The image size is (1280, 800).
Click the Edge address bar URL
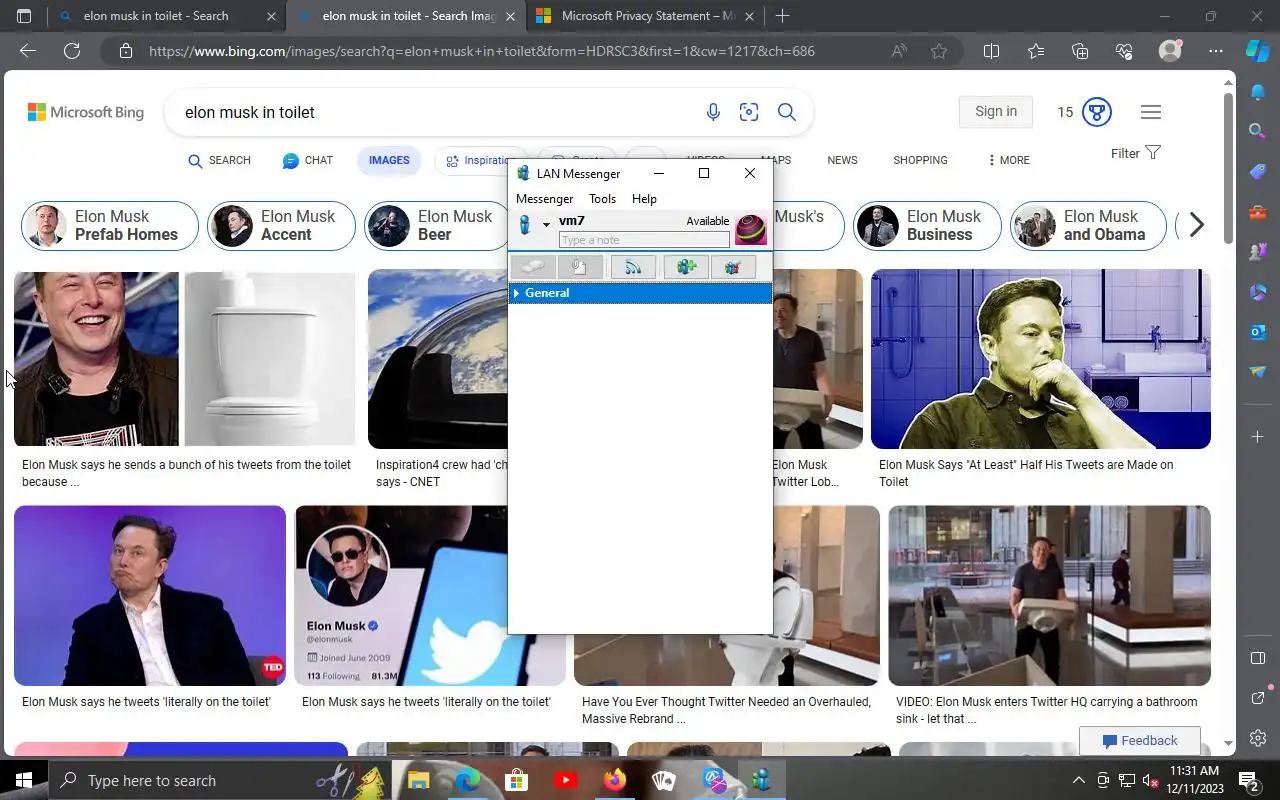coord(482,51)
